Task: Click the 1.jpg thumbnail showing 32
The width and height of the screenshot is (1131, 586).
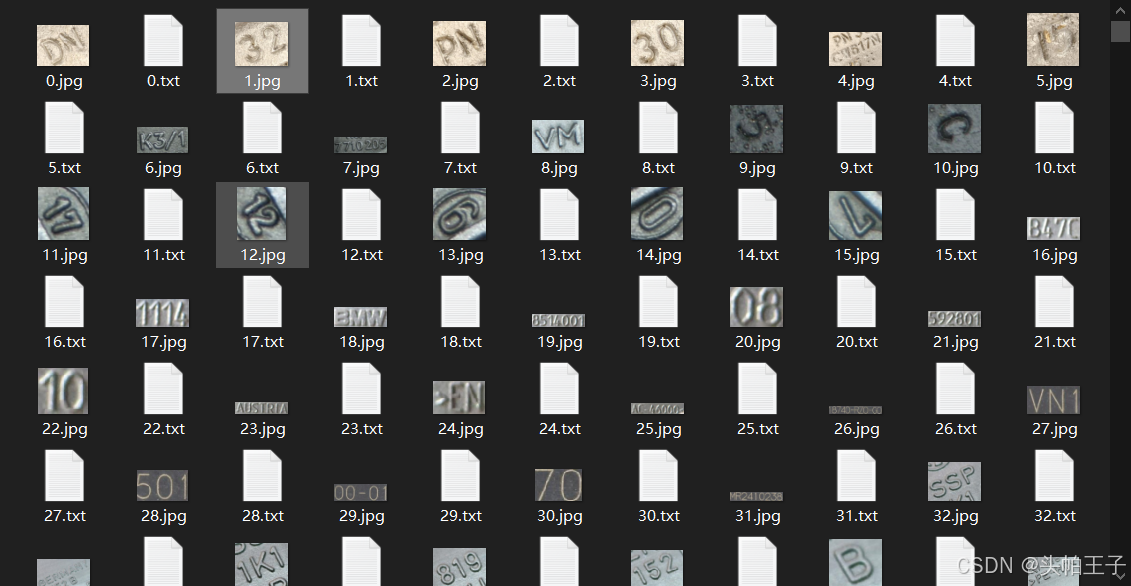Action: pos(262,44)
